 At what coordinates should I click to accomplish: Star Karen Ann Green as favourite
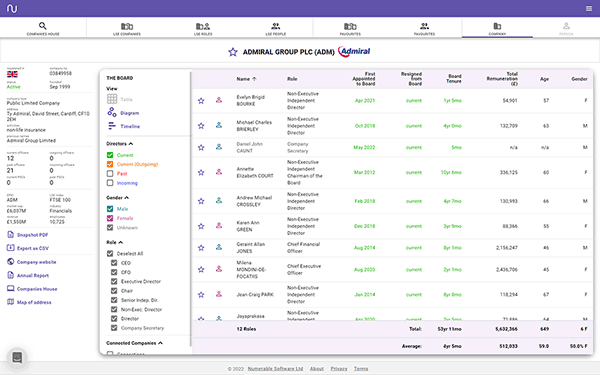coord(201,226)
